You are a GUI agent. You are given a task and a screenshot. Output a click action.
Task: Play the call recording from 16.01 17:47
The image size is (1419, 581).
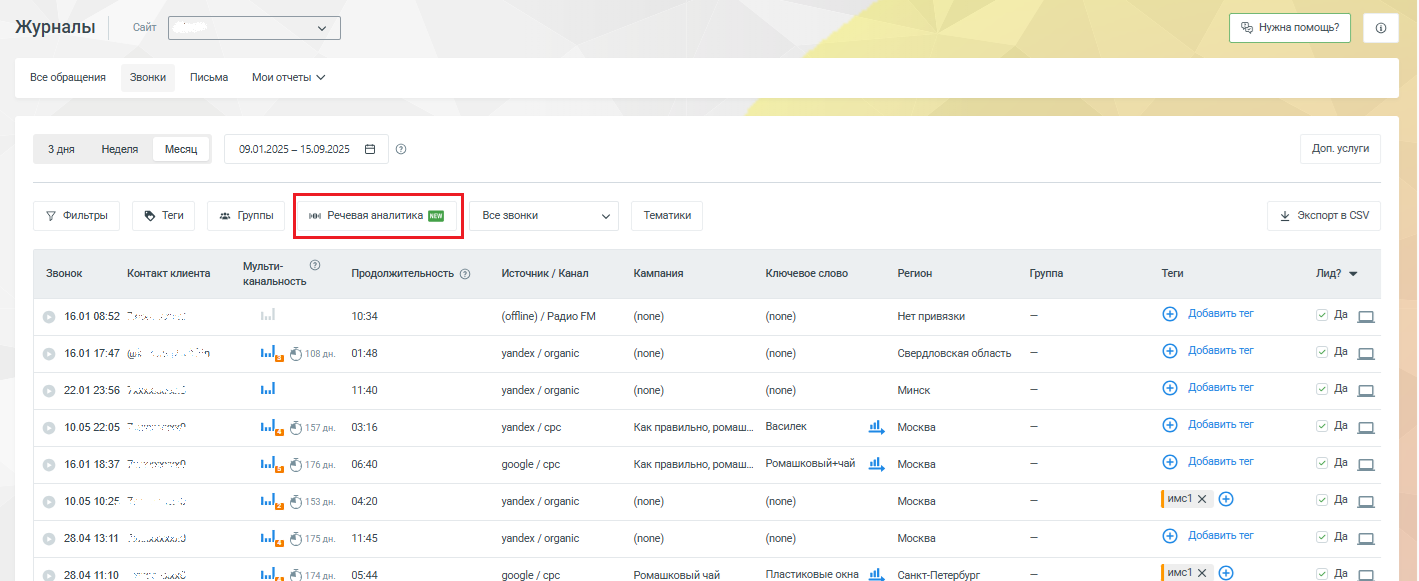tap(49, 354)
